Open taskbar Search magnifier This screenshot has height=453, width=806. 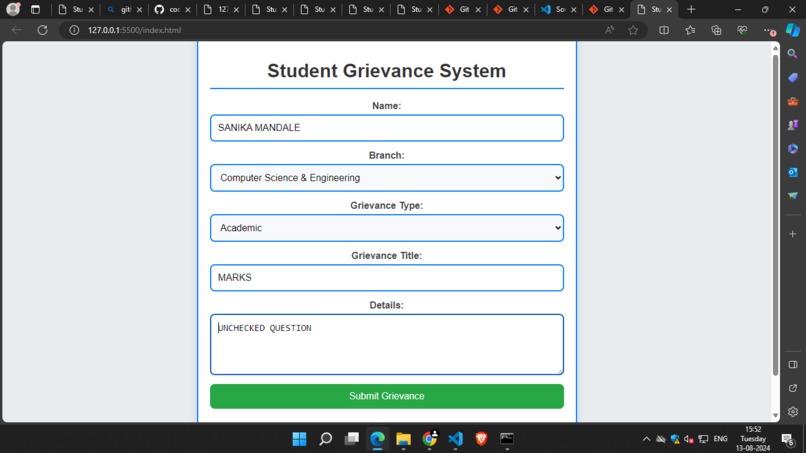coord(325,439)
